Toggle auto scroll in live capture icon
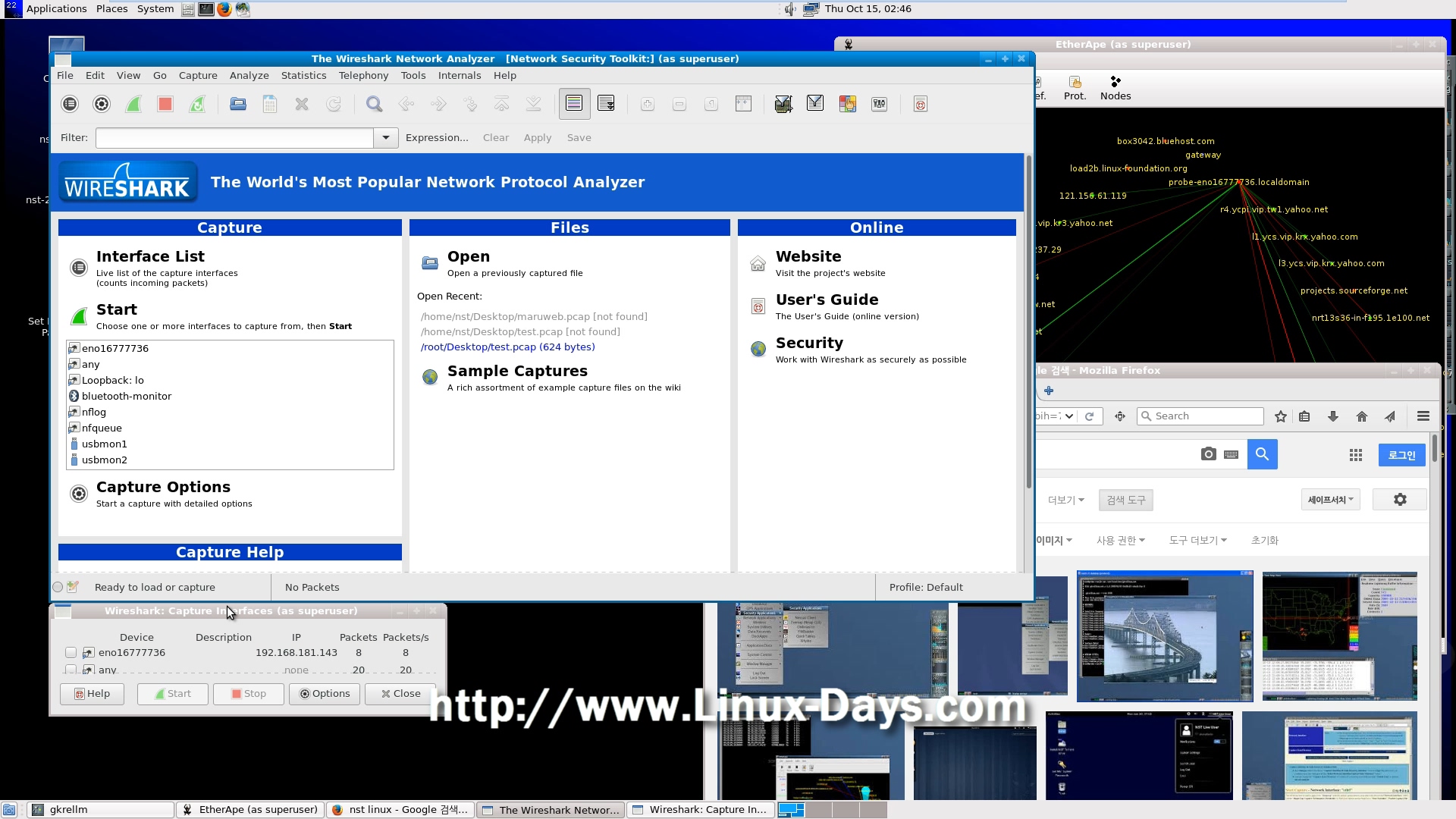1456x819 pixels. pyautogui.click(x=606, y=104)
